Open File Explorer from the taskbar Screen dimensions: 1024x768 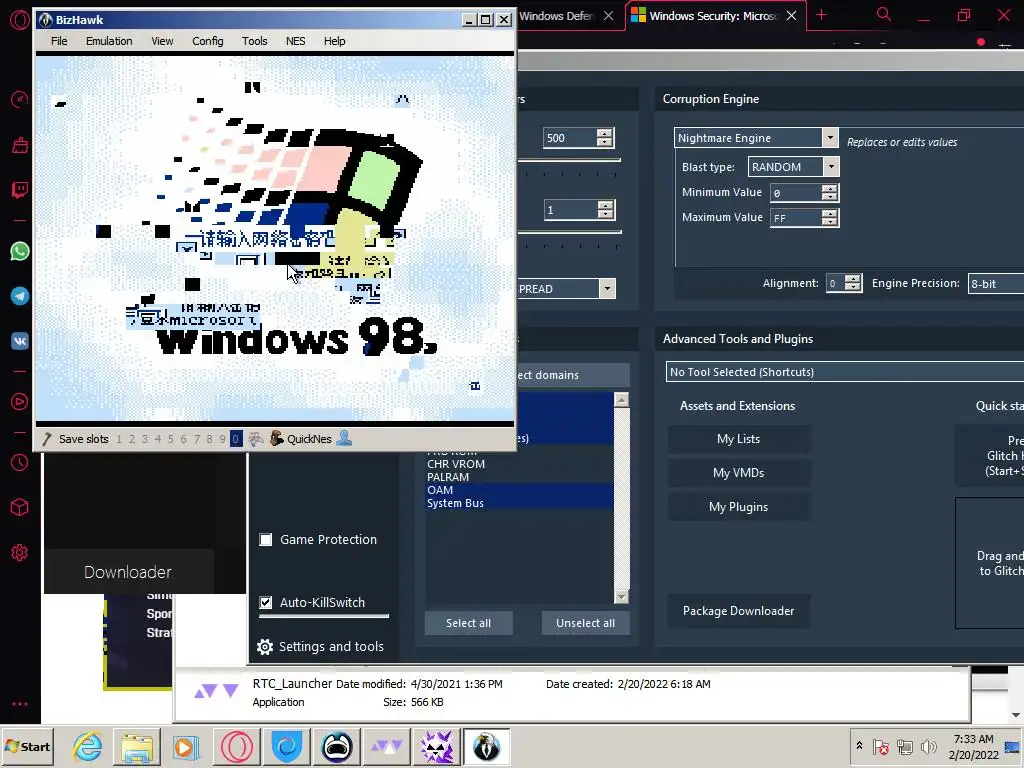(136, 746)
